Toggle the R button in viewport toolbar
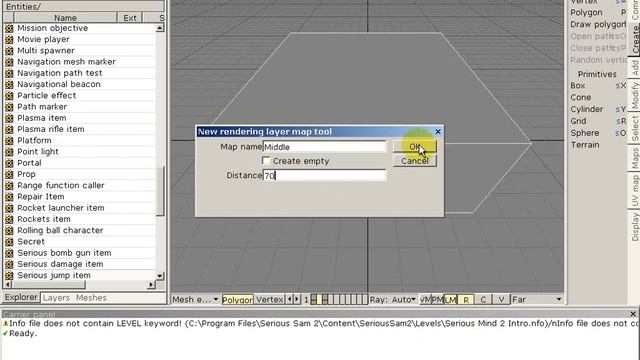The height and width of the screenshot is (360, 640). click(x=466, y=300)
